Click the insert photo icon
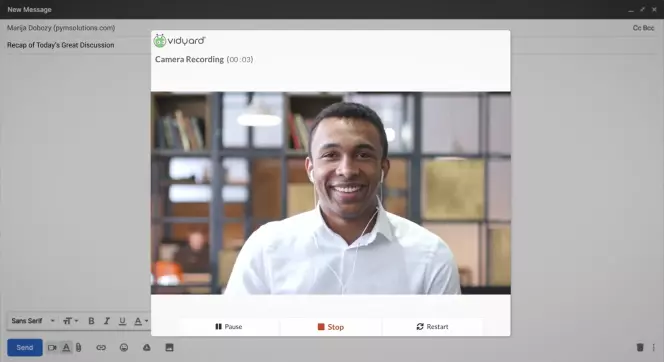 tap(169, 348)
